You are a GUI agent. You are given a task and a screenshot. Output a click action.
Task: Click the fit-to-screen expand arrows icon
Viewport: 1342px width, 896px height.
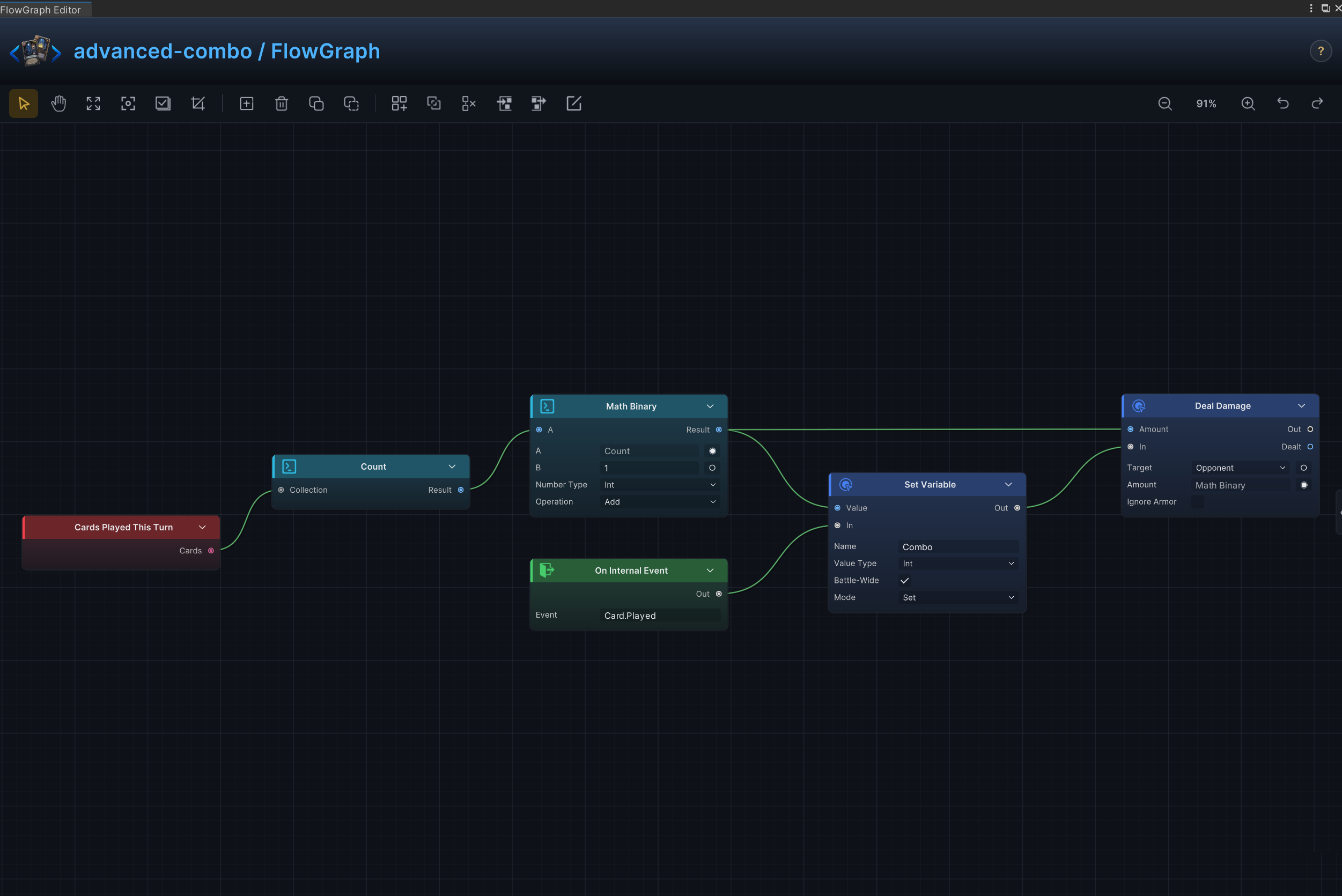[93, 103]
